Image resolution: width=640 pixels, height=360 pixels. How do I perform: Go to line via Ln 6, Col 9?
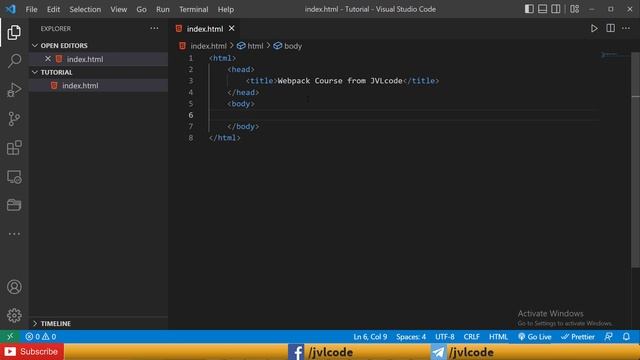pyautogui.click(x=370, y=337)
